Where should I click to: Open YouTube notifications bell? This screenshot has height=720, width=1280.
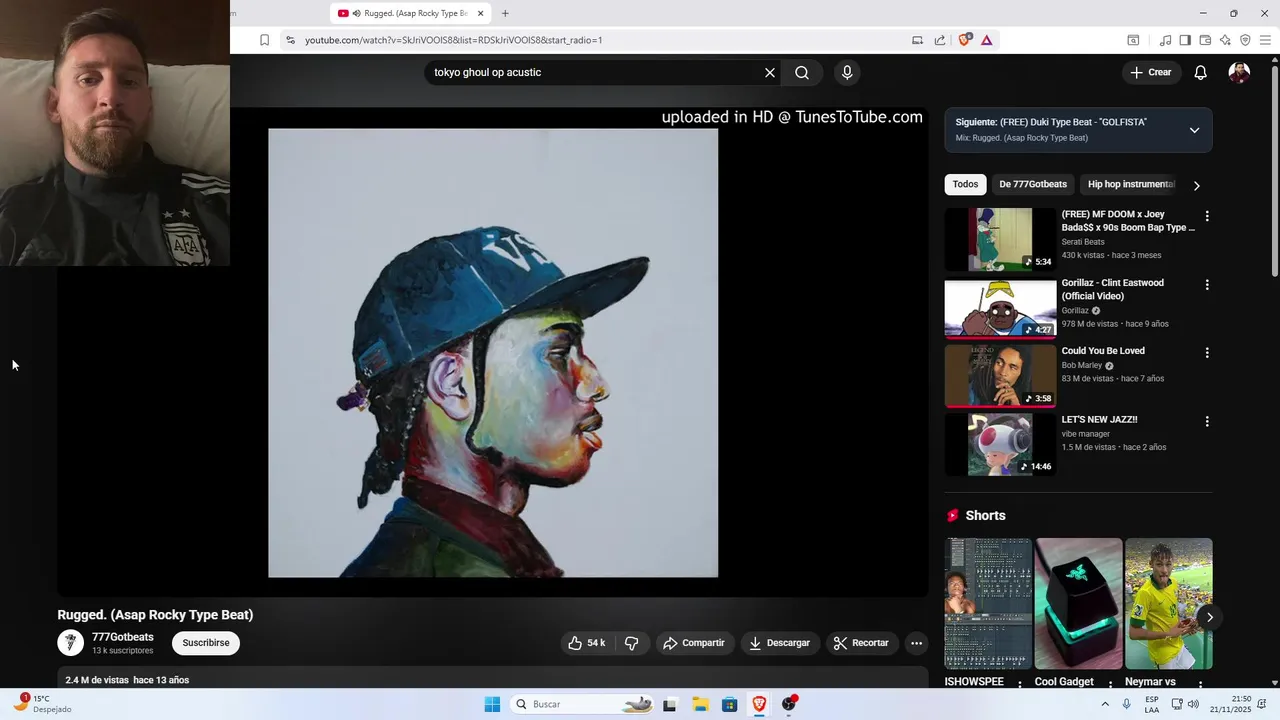(1201, 72)
